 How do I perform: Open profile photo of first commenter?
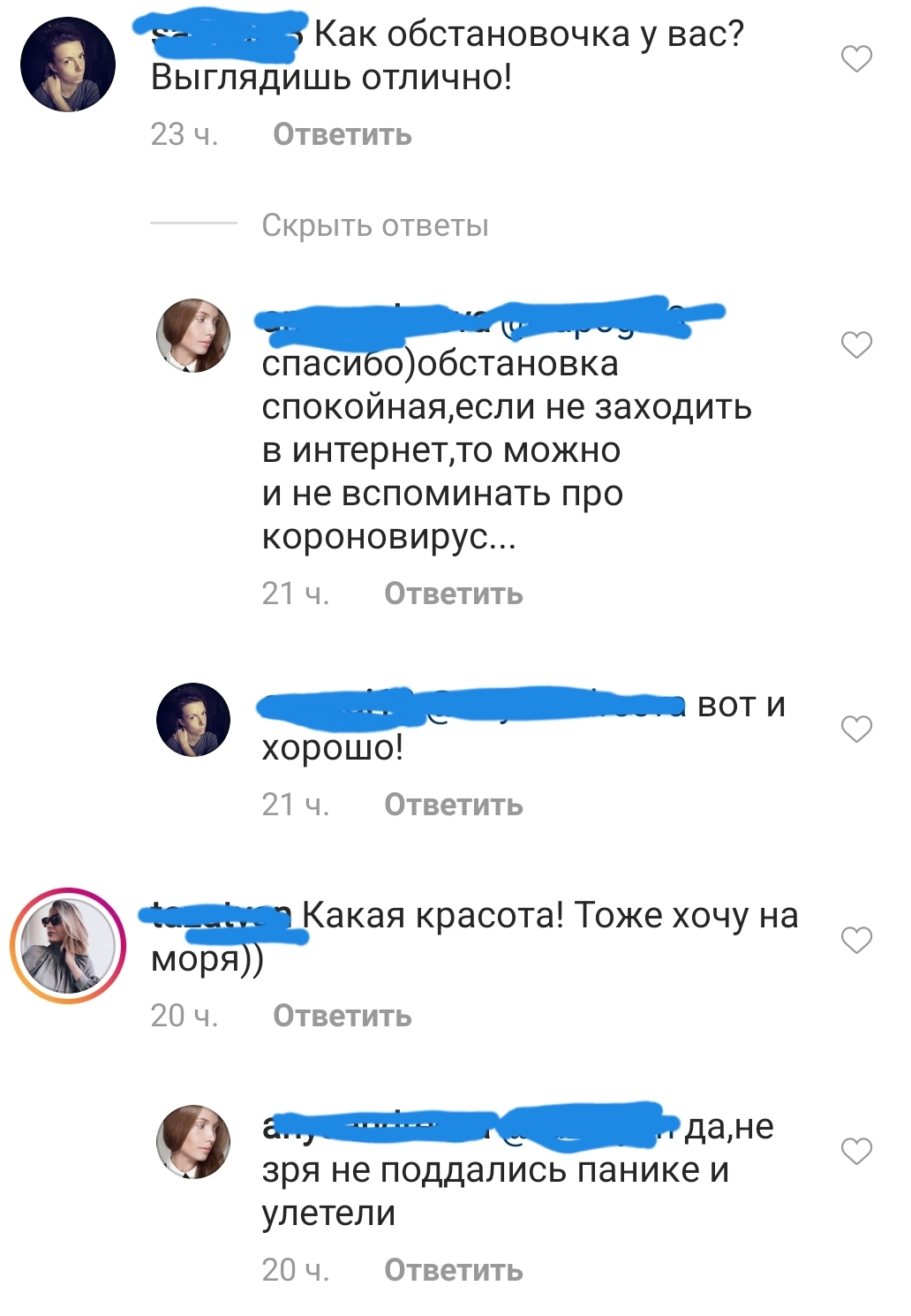pyautogui.click(x=68, y=64)
